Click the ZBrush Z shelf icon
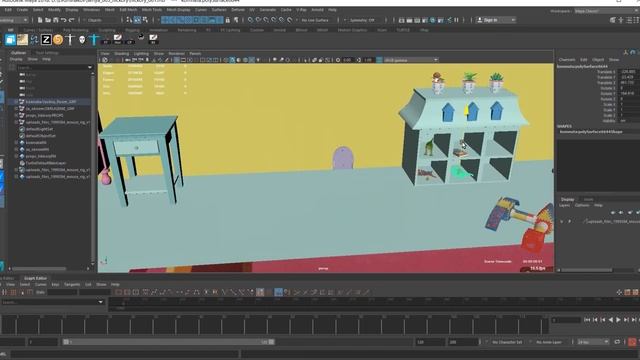The height and width of the screenshot is (360, 640). pos(46,40)
